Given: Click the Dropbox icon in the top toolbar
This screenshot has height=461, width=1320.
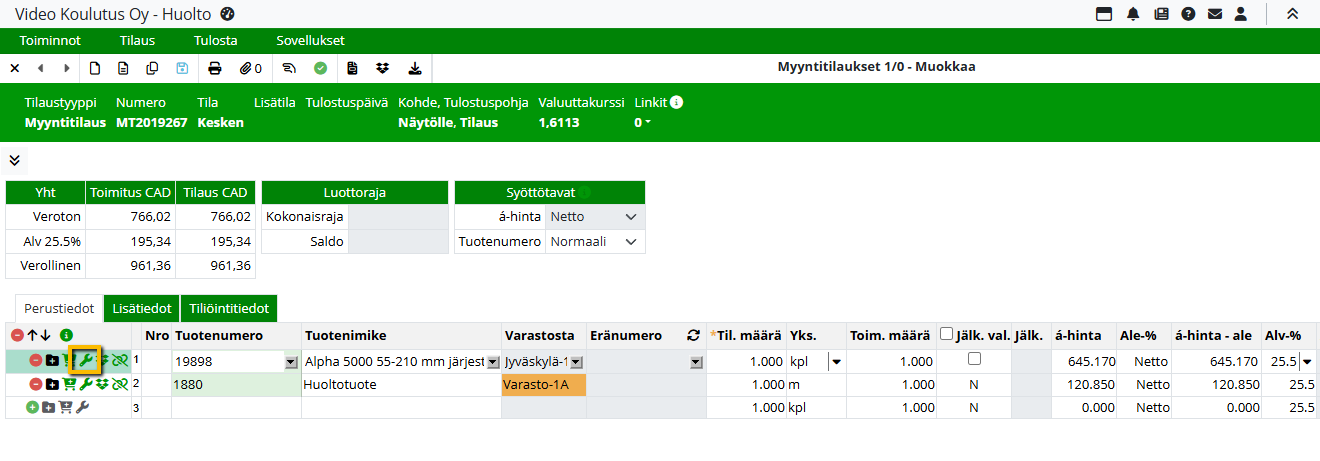Looking at the screenshot, I should [x=382, y=68].
